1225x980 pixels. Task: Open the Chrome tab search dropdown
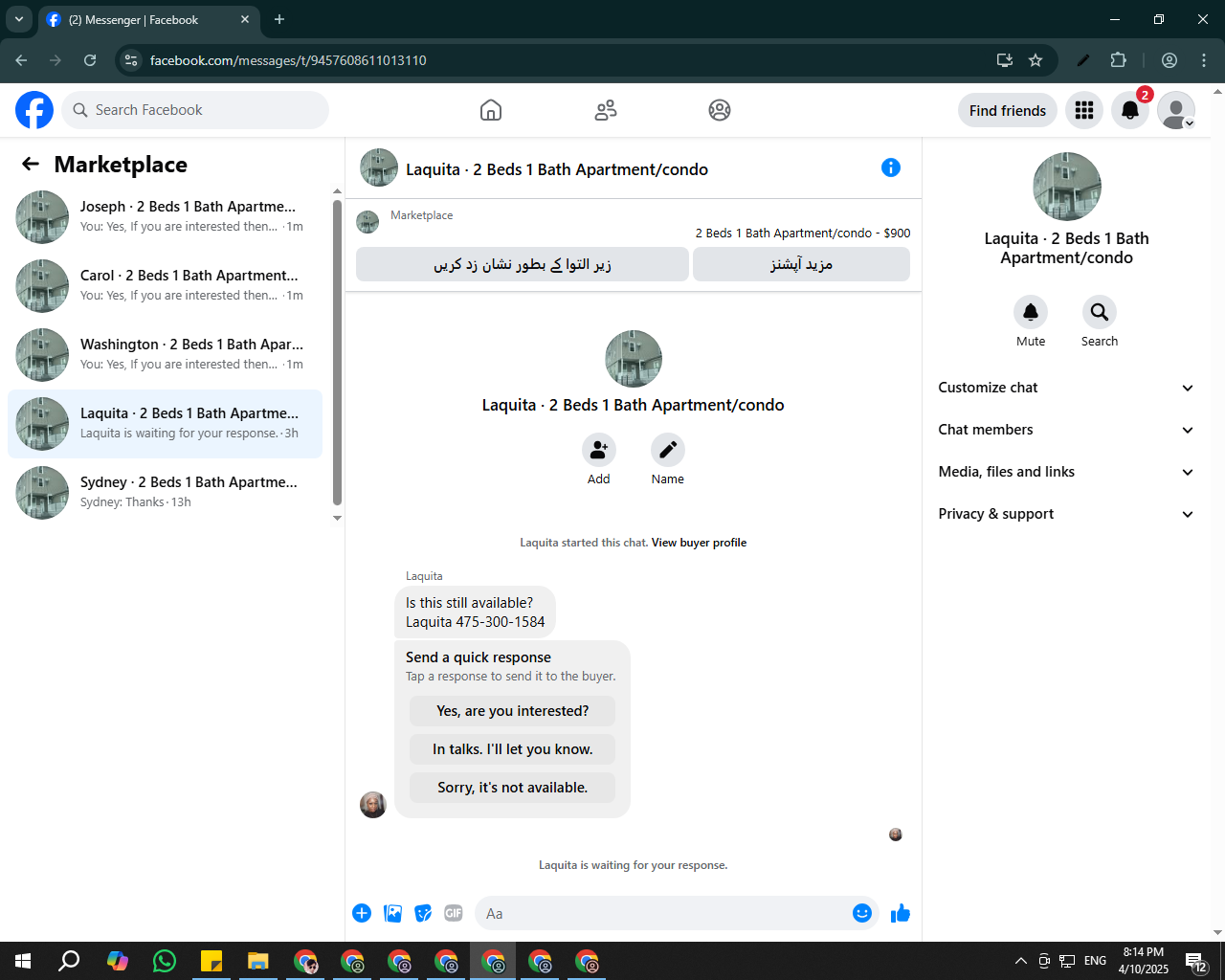pyautogui.click(x=18, y=19)
